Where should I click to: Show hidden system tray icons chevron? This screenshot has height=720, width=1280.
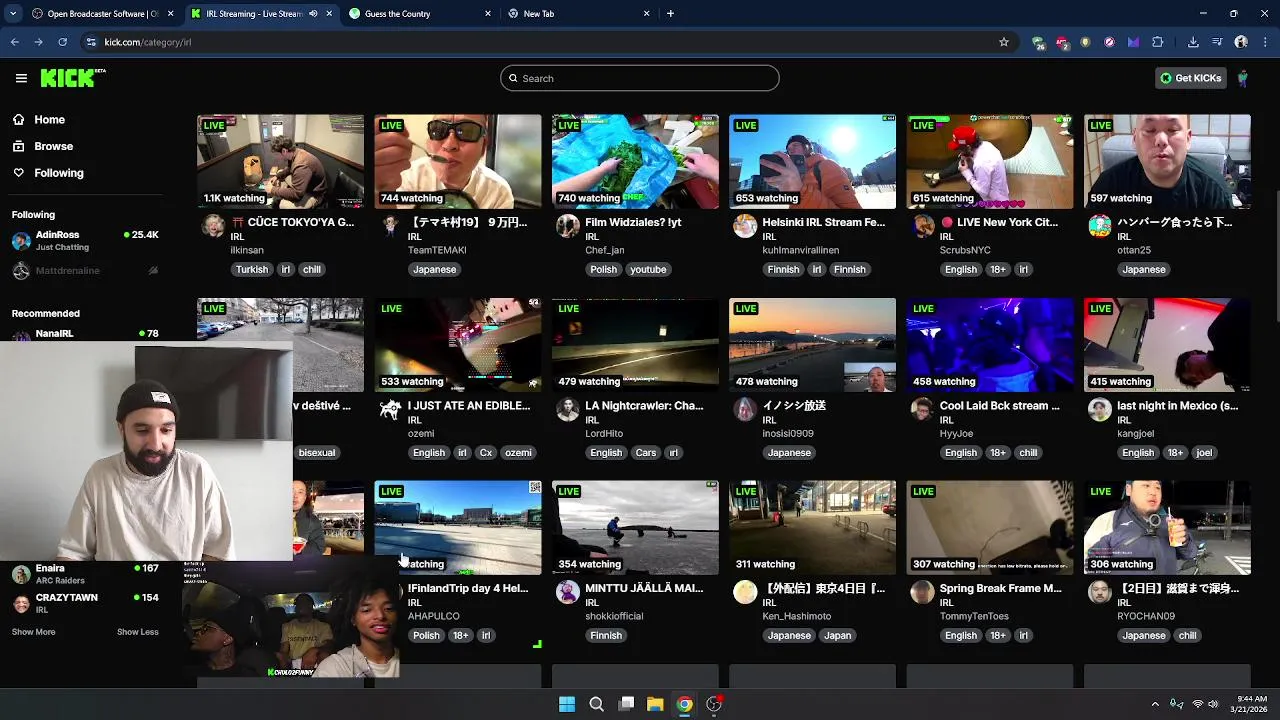tap(1155, 704)
